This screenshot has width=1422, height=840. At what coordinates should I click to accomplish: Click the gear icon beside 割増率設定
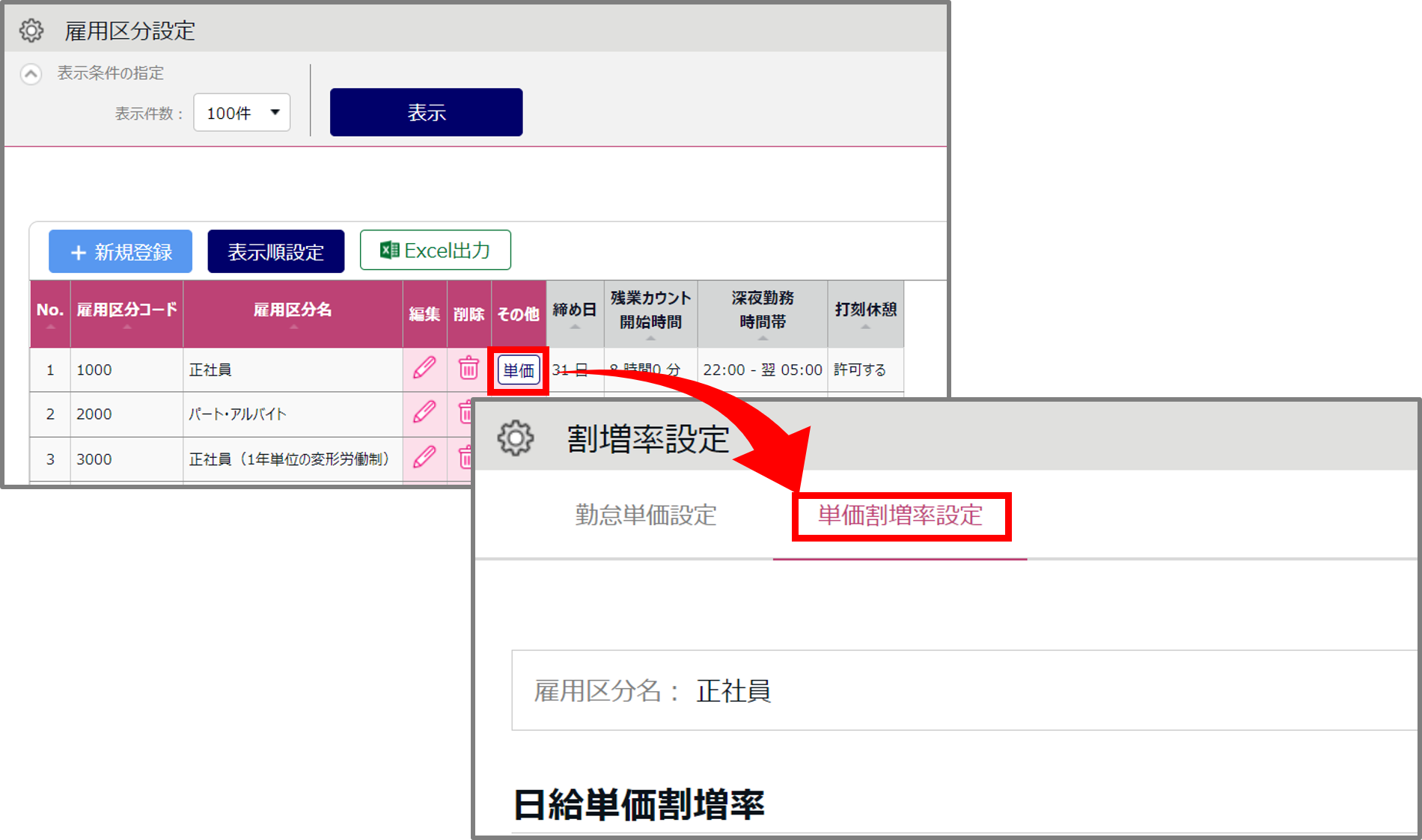tap(516, 438)
